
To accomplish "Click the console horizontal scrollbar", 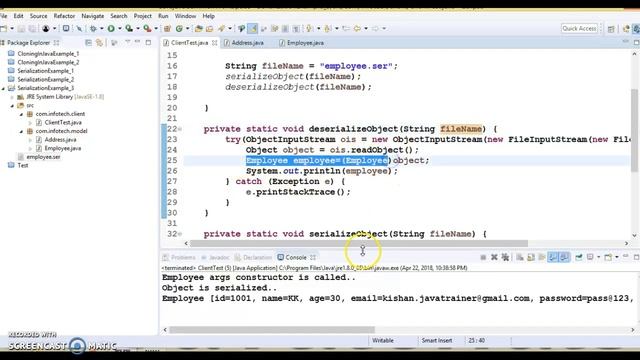I will [x=272, y=329].
